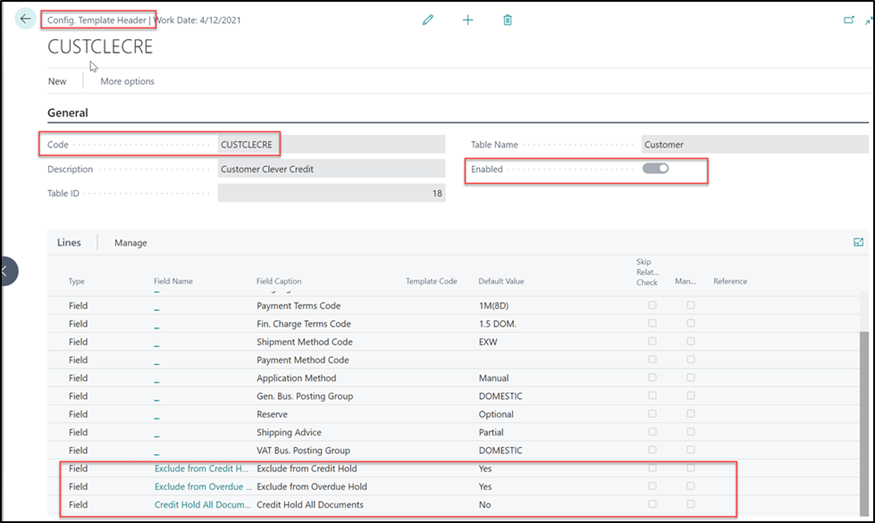Sort by Field Caption column header
Image resolution: width=875 pixels, height=523 pixels.
point(279,281)
